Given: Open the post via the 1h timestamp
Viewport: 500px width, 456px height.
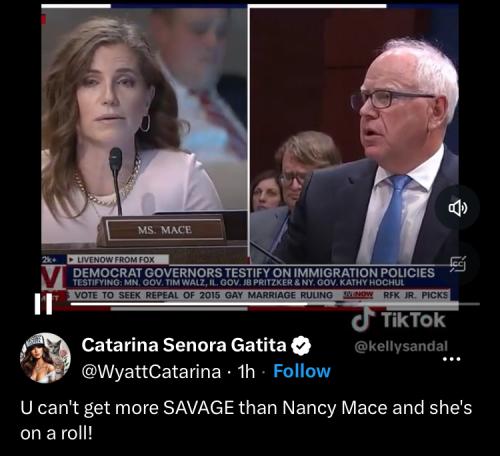Looking at the screenshot, I should click(x=246, y=371).
